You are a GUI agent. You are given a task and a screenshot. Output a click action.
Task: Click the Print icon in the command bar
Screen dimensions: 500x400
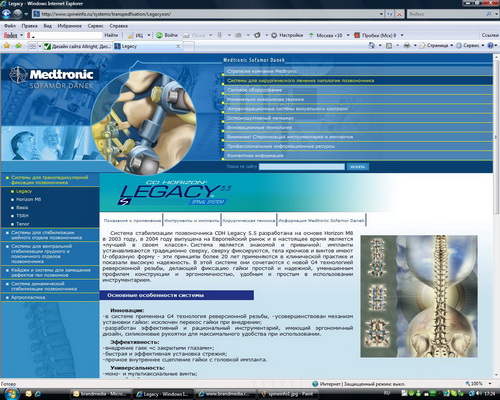(407, 46)
